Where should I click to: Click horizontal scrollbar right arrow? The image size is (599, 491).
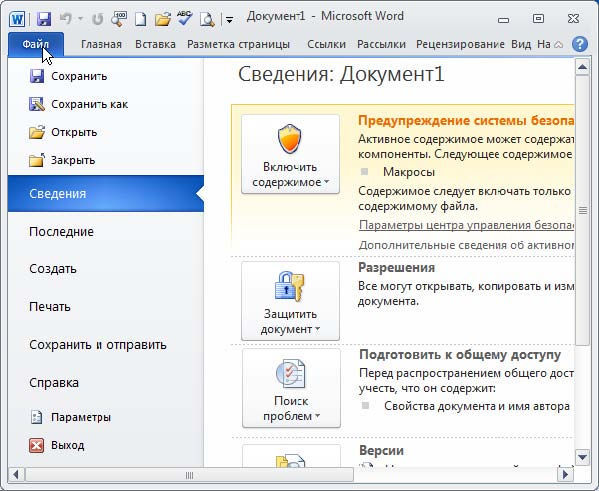coord(565,475)
